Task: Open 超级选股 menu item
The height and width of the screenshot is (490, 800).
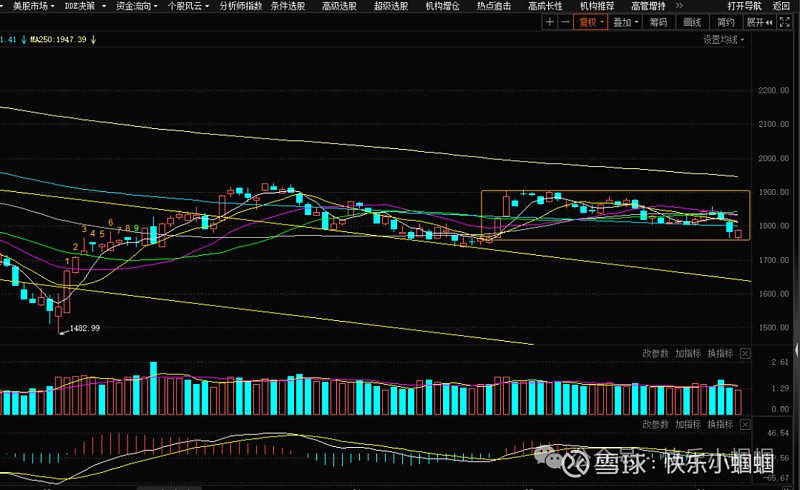Action: coord(391,6)
